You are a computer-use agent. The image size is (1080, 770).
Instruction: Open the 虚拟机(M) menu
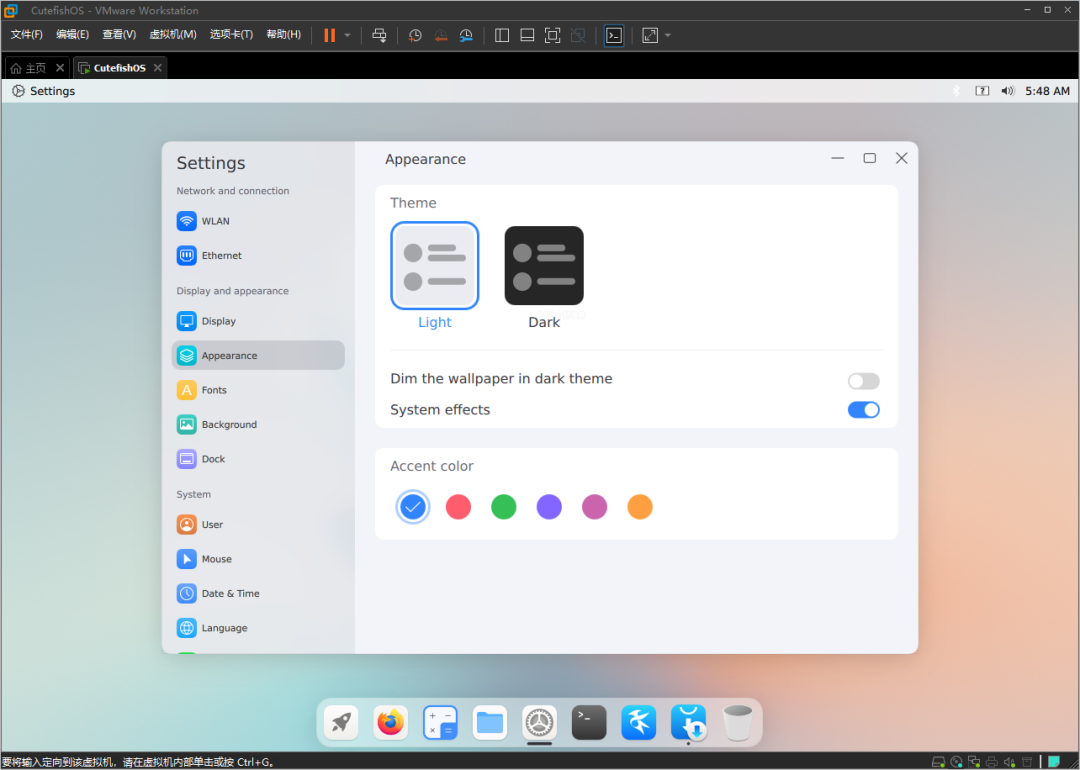tap(173, 35)
